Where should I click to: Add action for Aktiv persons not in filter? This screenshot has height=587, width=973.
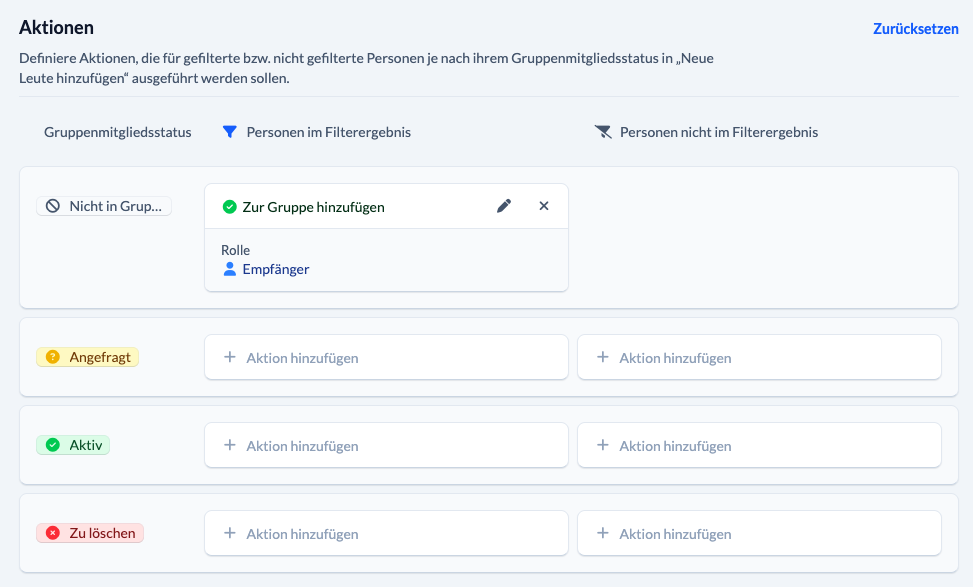759,446
